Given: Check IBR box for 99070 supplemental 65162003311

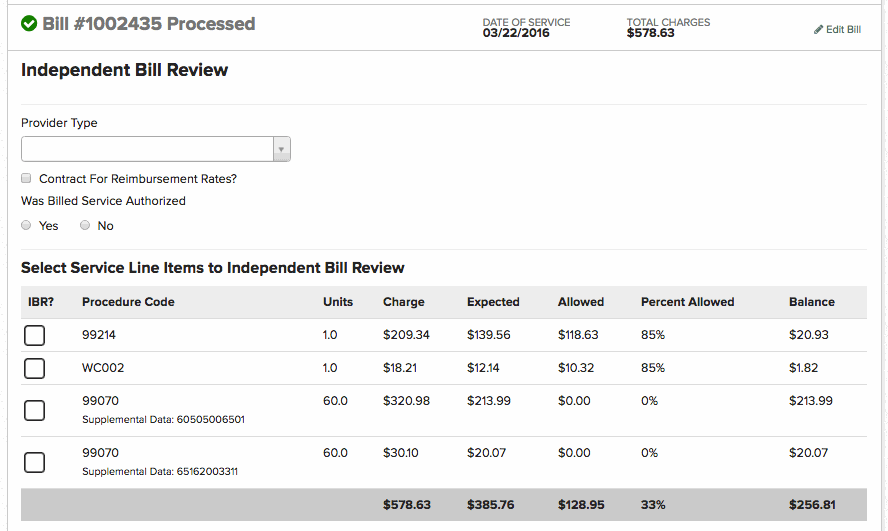Looking at the screenshot, I should pos(35,462).
